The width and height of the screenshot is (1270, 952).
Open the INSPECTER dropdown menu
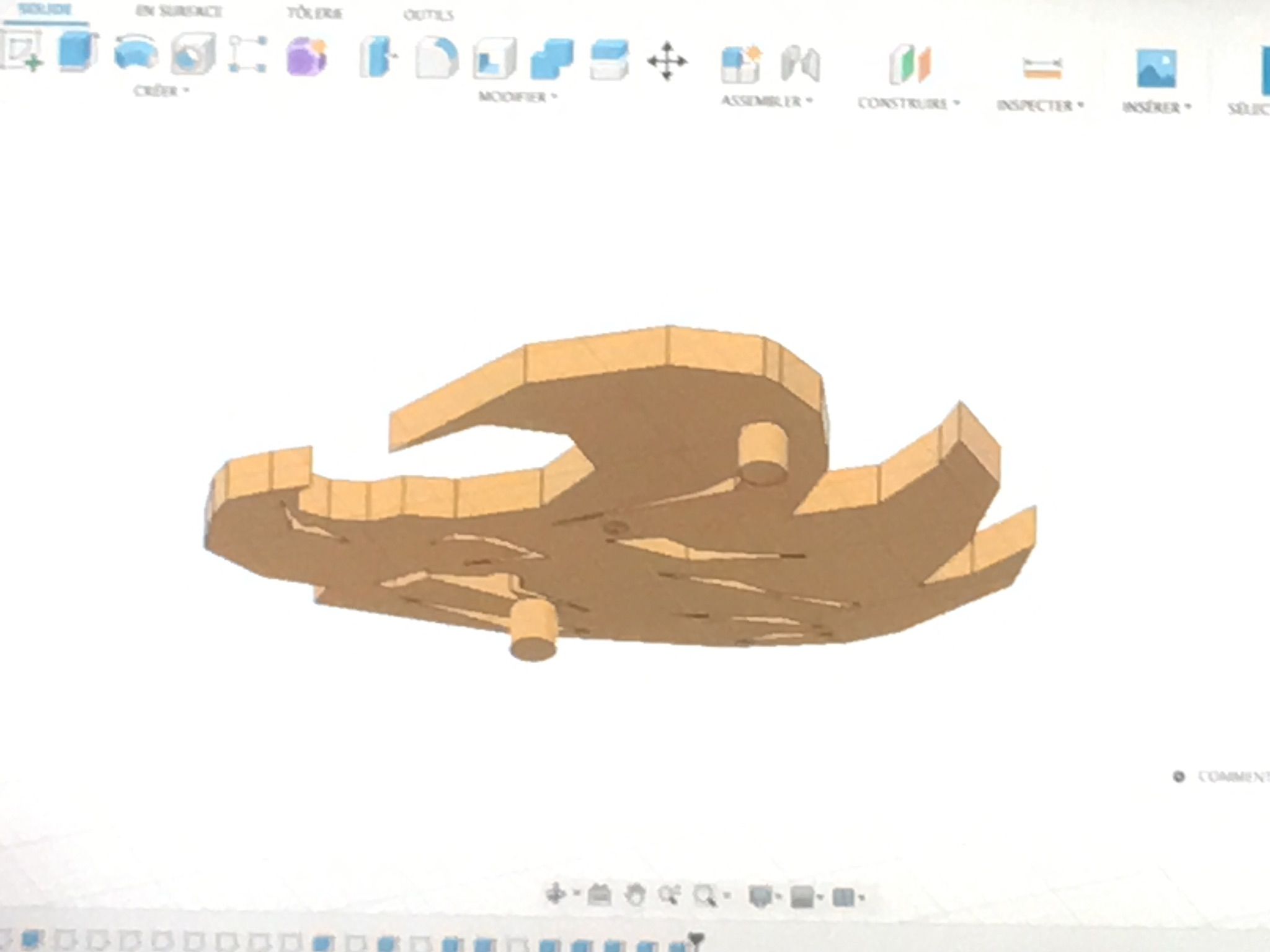pos(1039,105)
